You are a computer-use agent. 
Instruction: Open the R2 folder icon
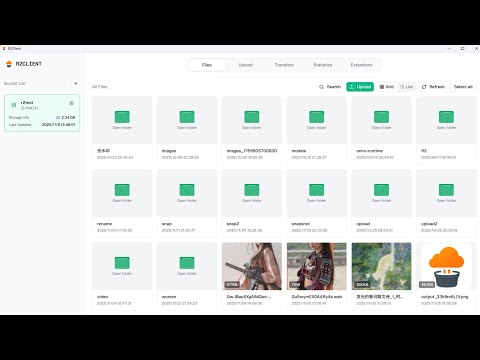tap(446, 117)
